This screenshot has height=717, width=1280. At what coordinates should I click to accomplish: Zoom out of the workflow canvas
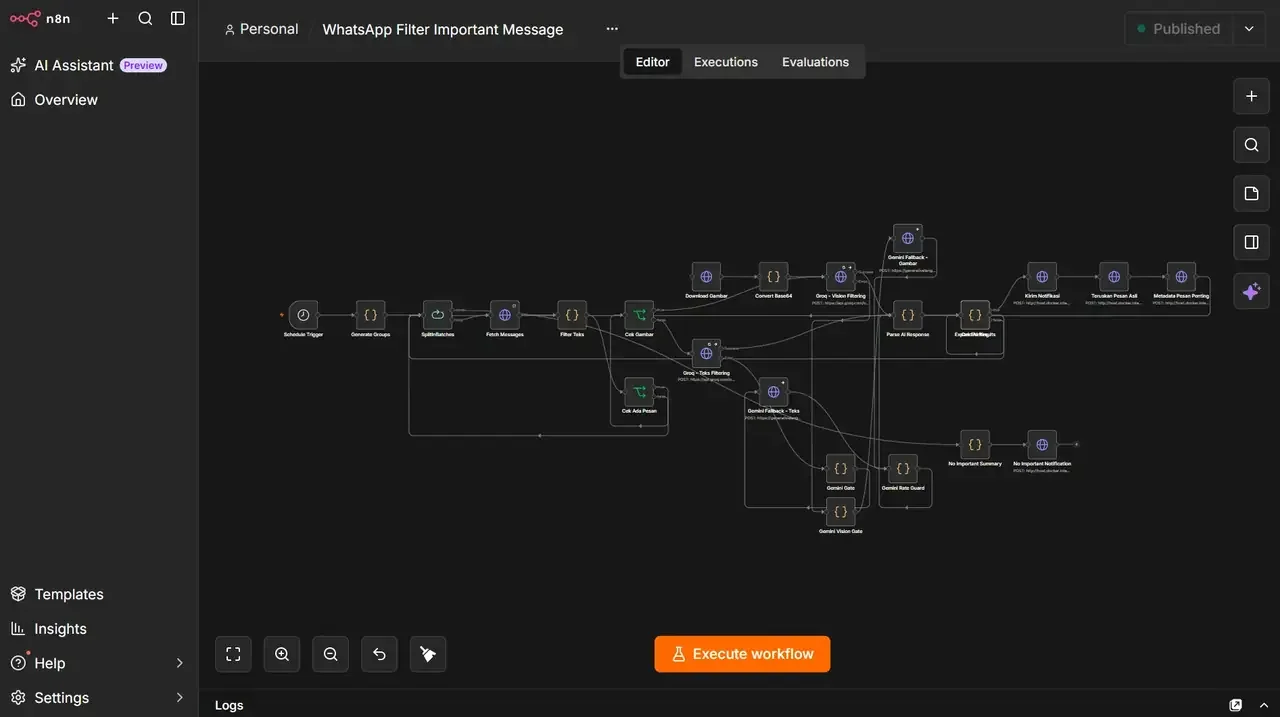(x=331, y=654)
